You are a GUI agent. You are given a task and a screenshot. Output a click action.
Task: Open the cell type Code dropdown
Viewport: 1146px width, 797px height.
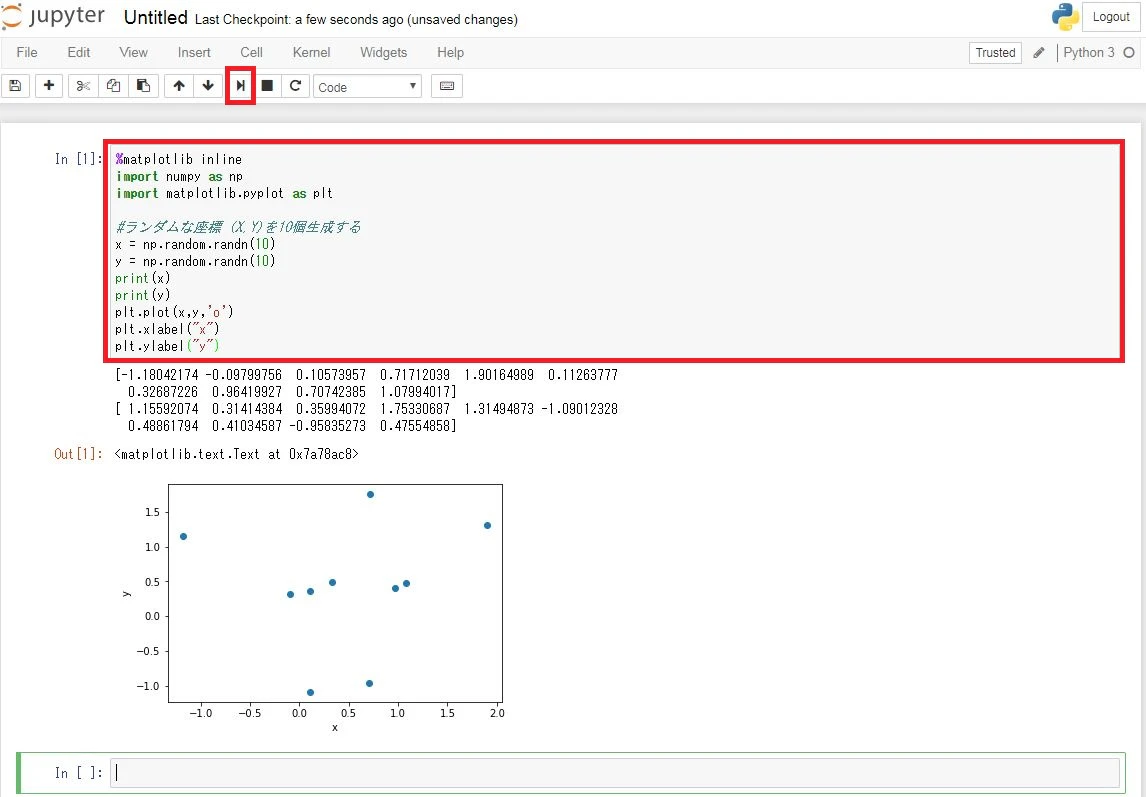[x=368, y=86]
